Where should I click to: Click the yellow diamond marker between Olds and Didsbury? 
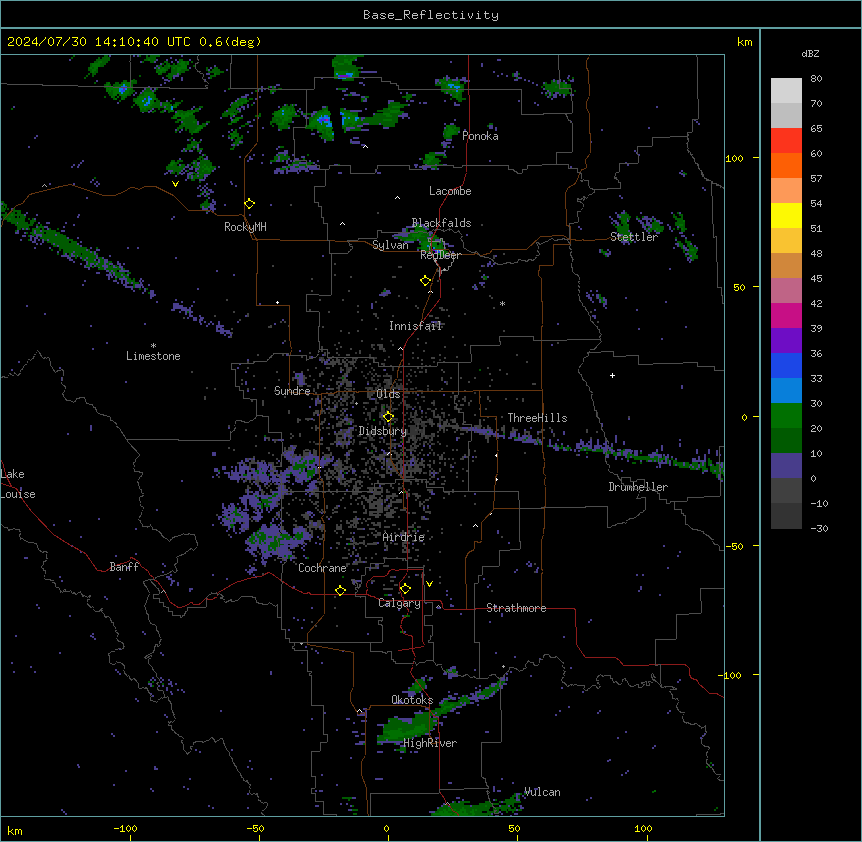pyautogui.click(x=388, y=417)
